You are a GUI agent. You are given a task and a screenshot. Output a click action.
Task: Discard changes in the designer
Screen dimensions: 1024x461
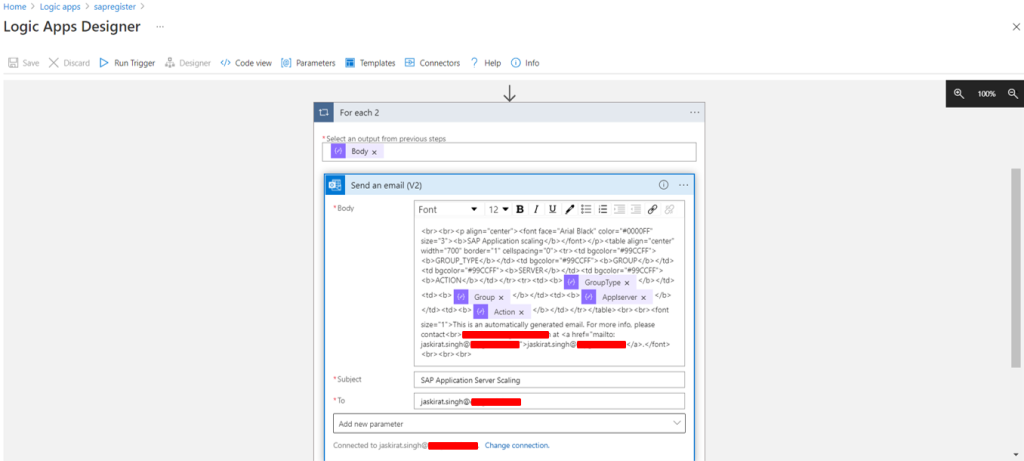pyautogui.click(x=69, y=63)
